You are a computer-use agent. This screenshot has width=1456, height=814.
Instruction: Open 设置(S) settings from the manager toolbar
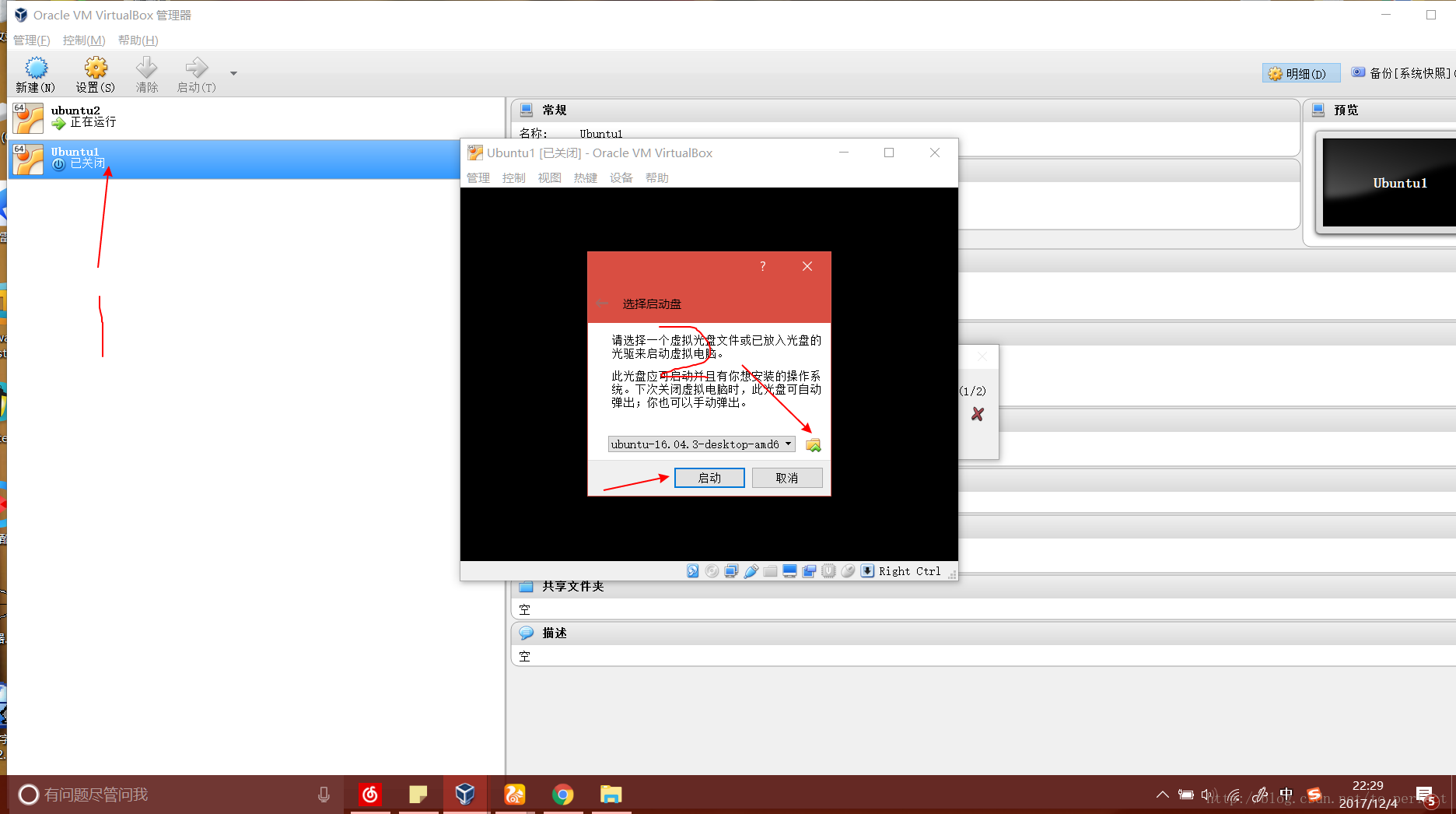click(x=96, y=75)
